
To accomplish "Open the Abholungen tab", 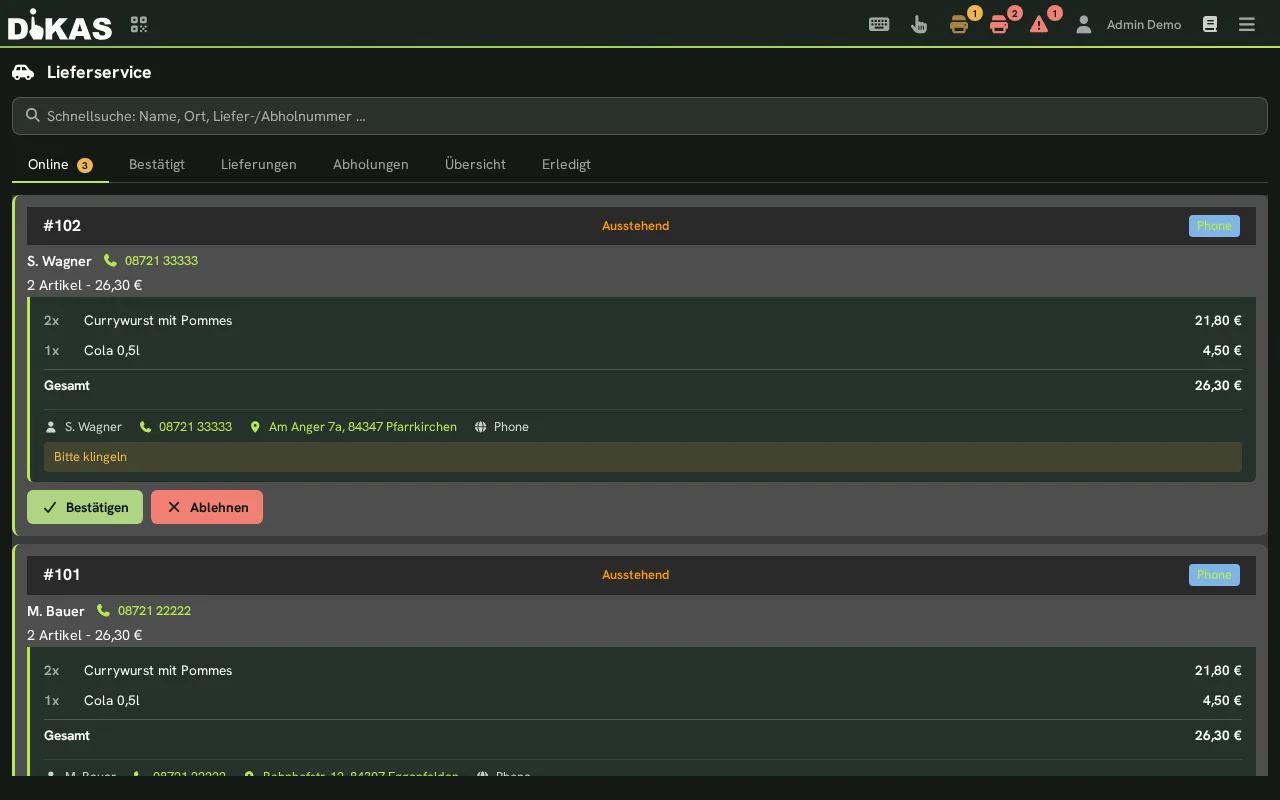I will coord(371,164).
